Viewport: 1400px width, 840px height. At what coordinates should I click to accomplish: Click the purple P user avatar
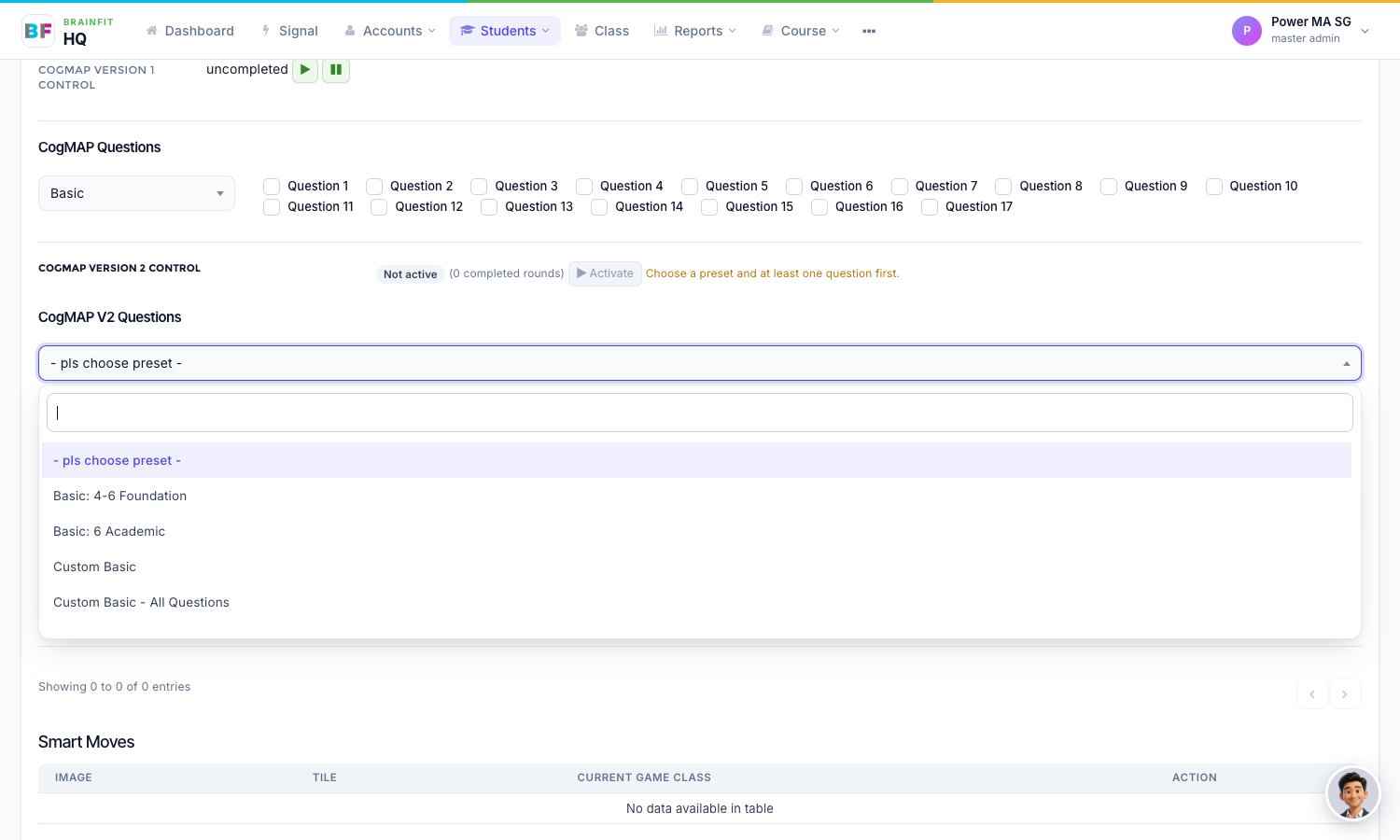(1247, 31)
